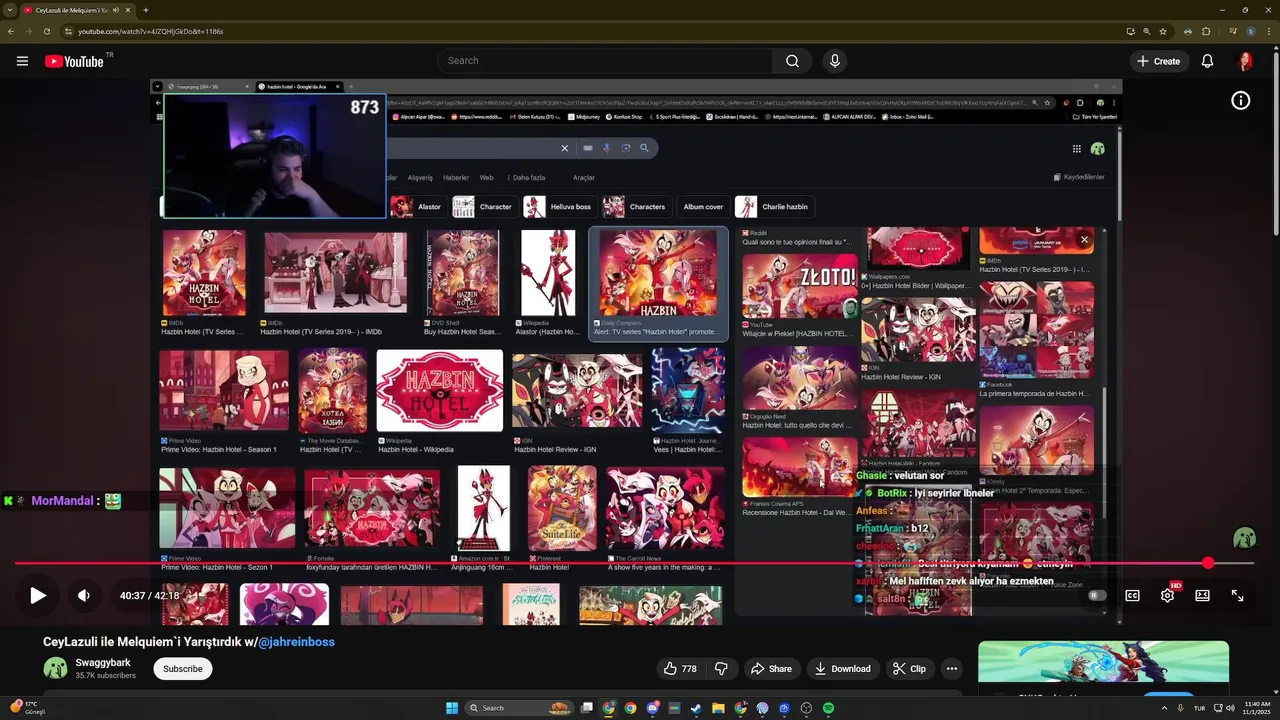
Task: Start voice search with the microphone
Action: (835, 61)
